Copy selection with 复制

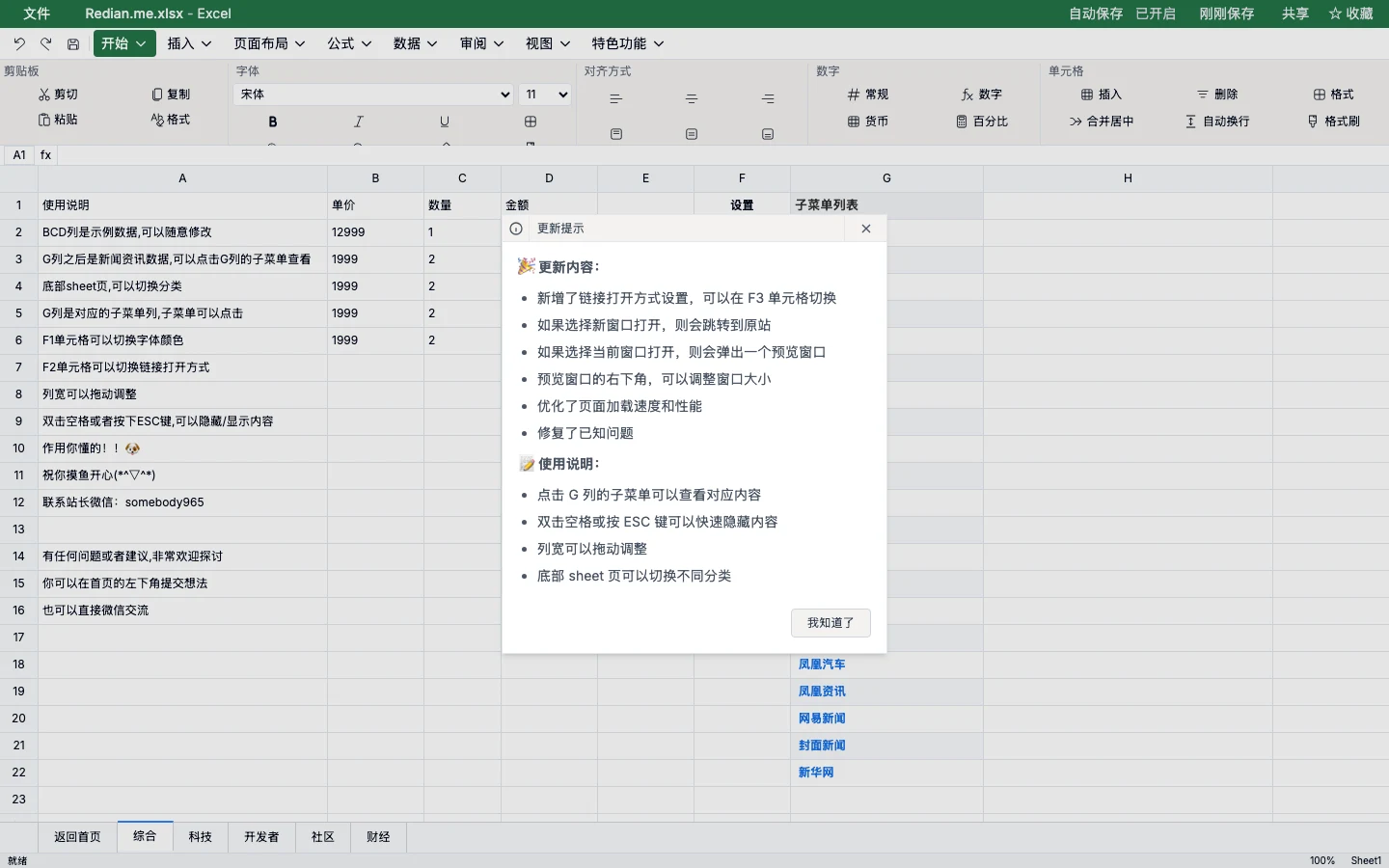[x=171, y=95]
